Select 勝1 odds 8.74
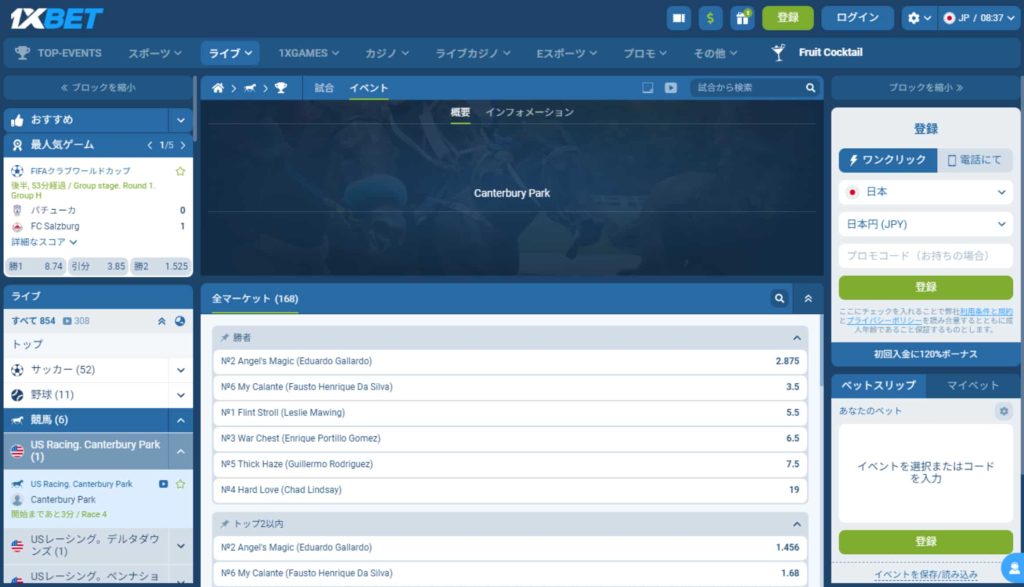Viewport: 1024px width, 587px height. [35, 266]
